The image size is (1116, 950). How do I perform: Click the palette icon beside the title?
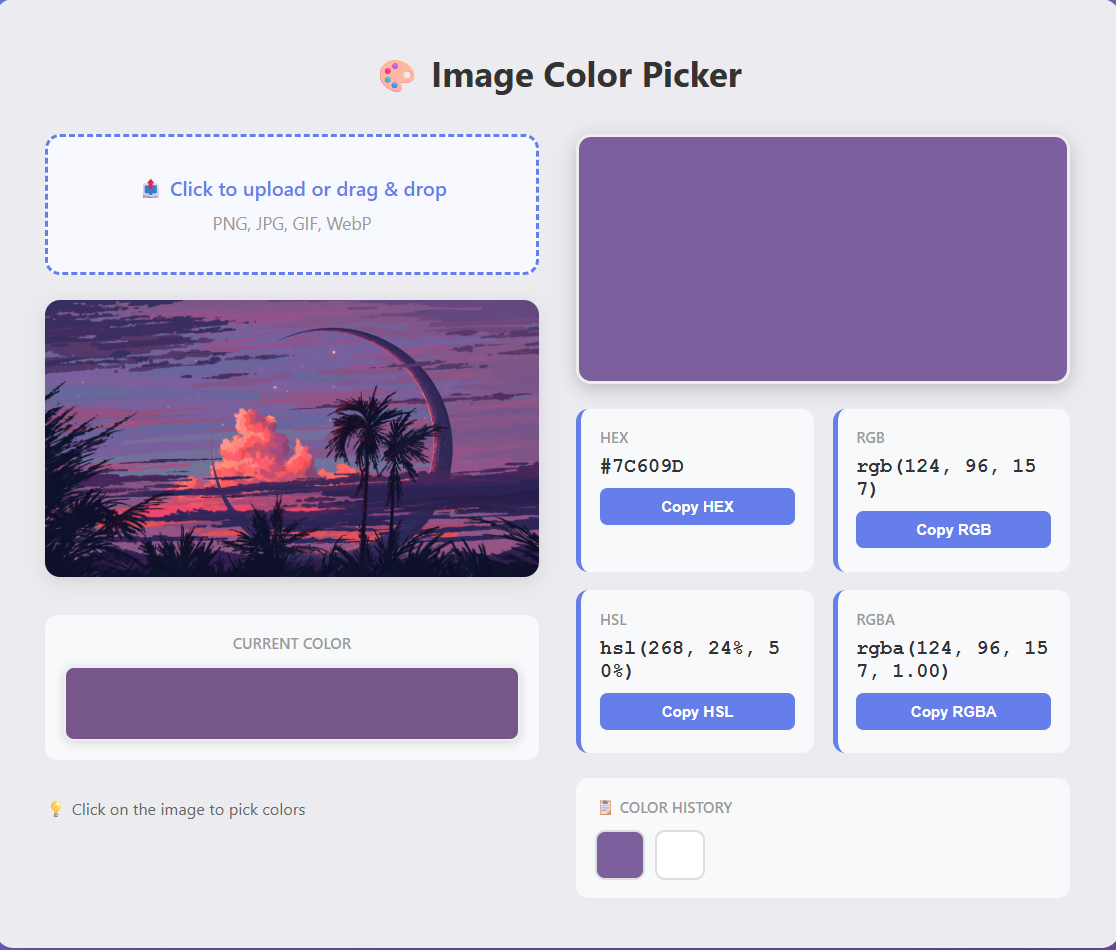[396, 76]
